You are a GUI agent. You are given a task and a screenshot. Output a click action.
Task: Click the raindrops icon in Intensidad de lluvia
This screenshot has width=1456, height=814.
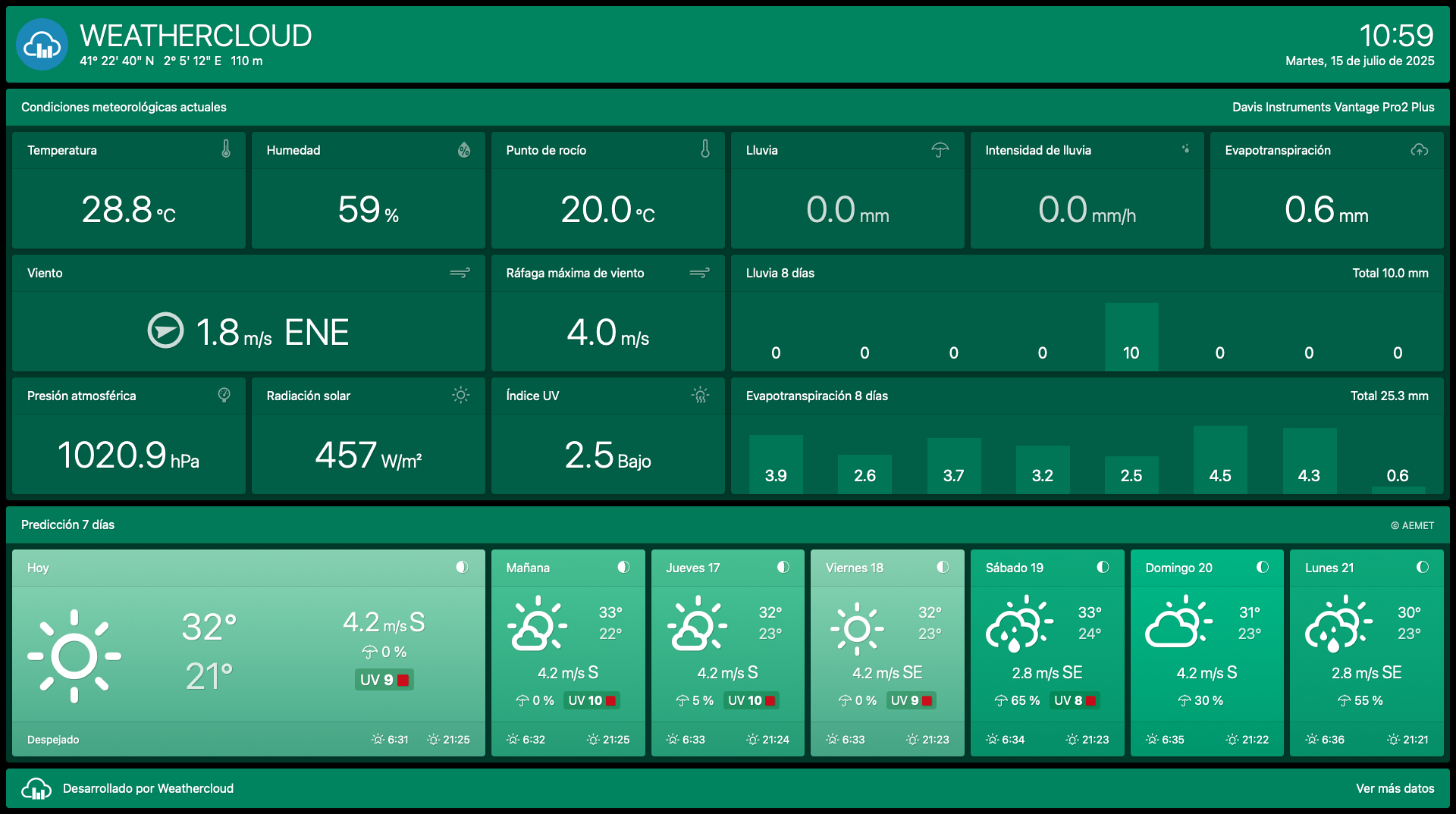(x=1185, y=149)
